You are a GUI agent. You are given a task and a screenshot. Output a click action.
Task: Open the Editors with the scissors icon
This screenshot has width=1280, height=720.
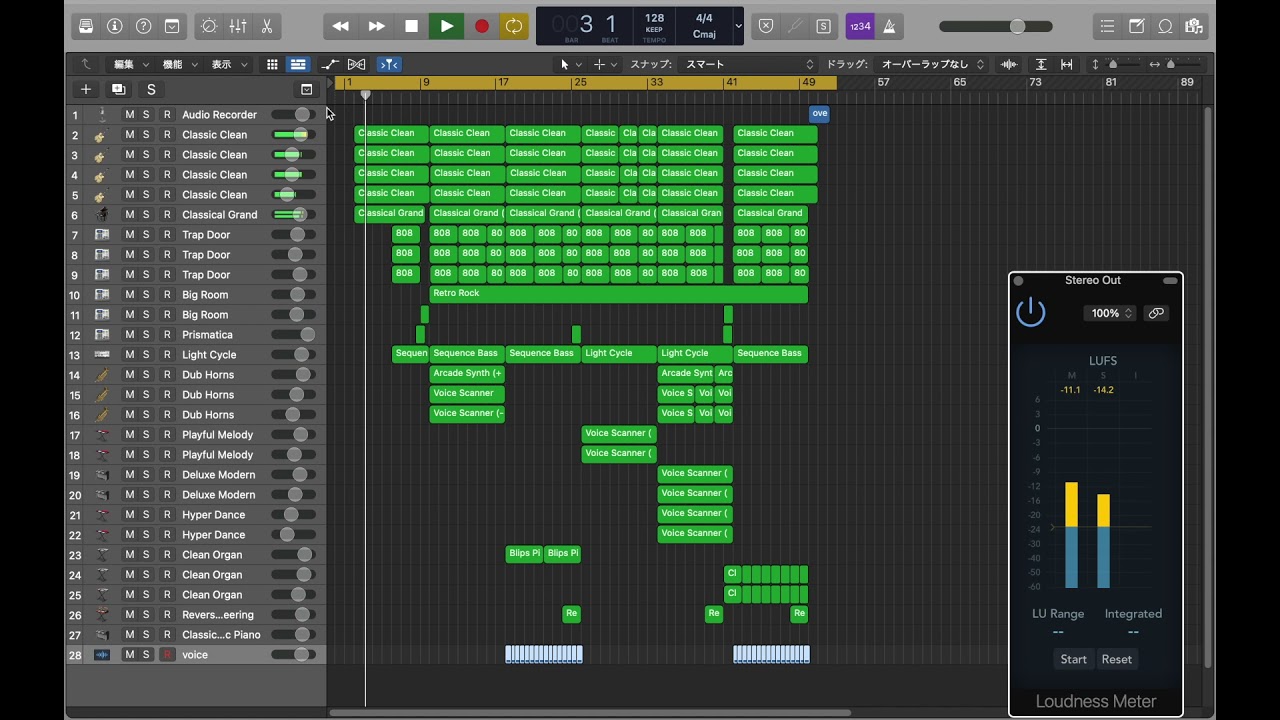(x=266, y=26)
